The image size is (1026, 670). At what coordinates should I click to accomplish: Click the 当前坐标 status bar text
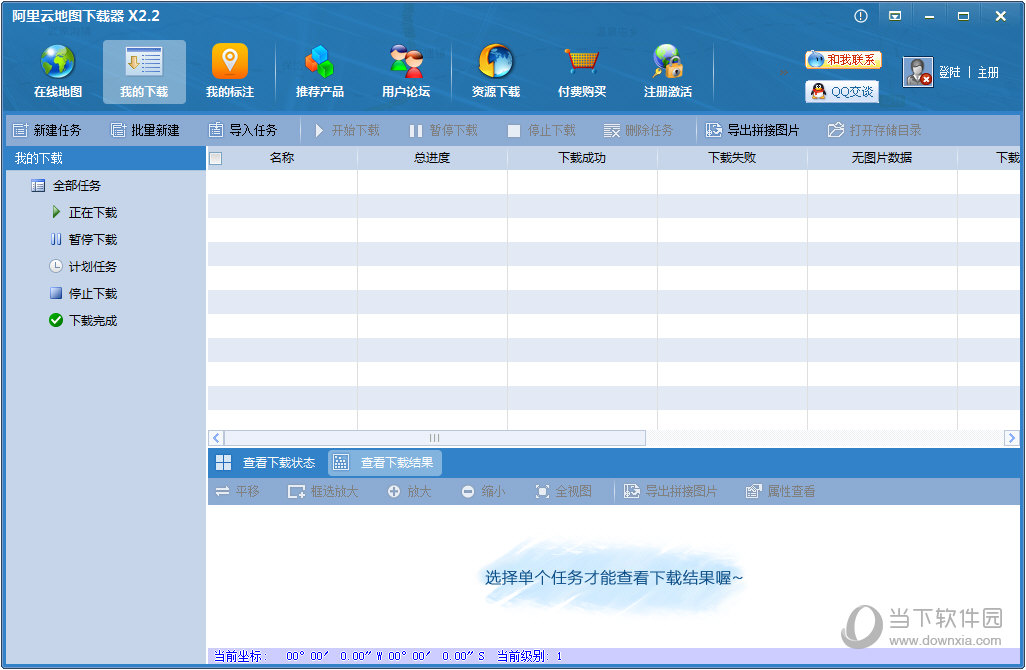240,656
